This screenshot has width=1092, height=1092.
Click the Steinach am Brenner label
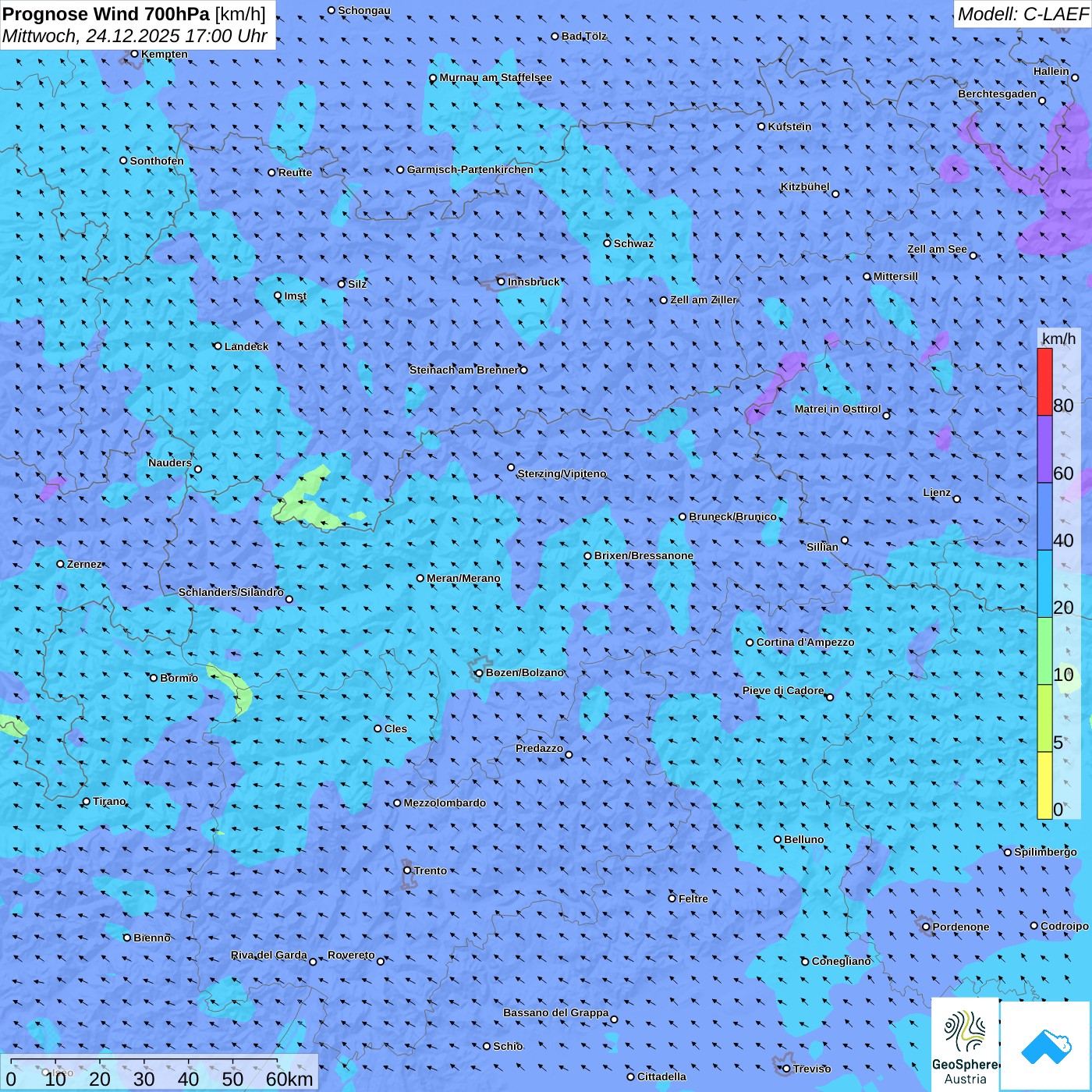[x=463, y=370]
